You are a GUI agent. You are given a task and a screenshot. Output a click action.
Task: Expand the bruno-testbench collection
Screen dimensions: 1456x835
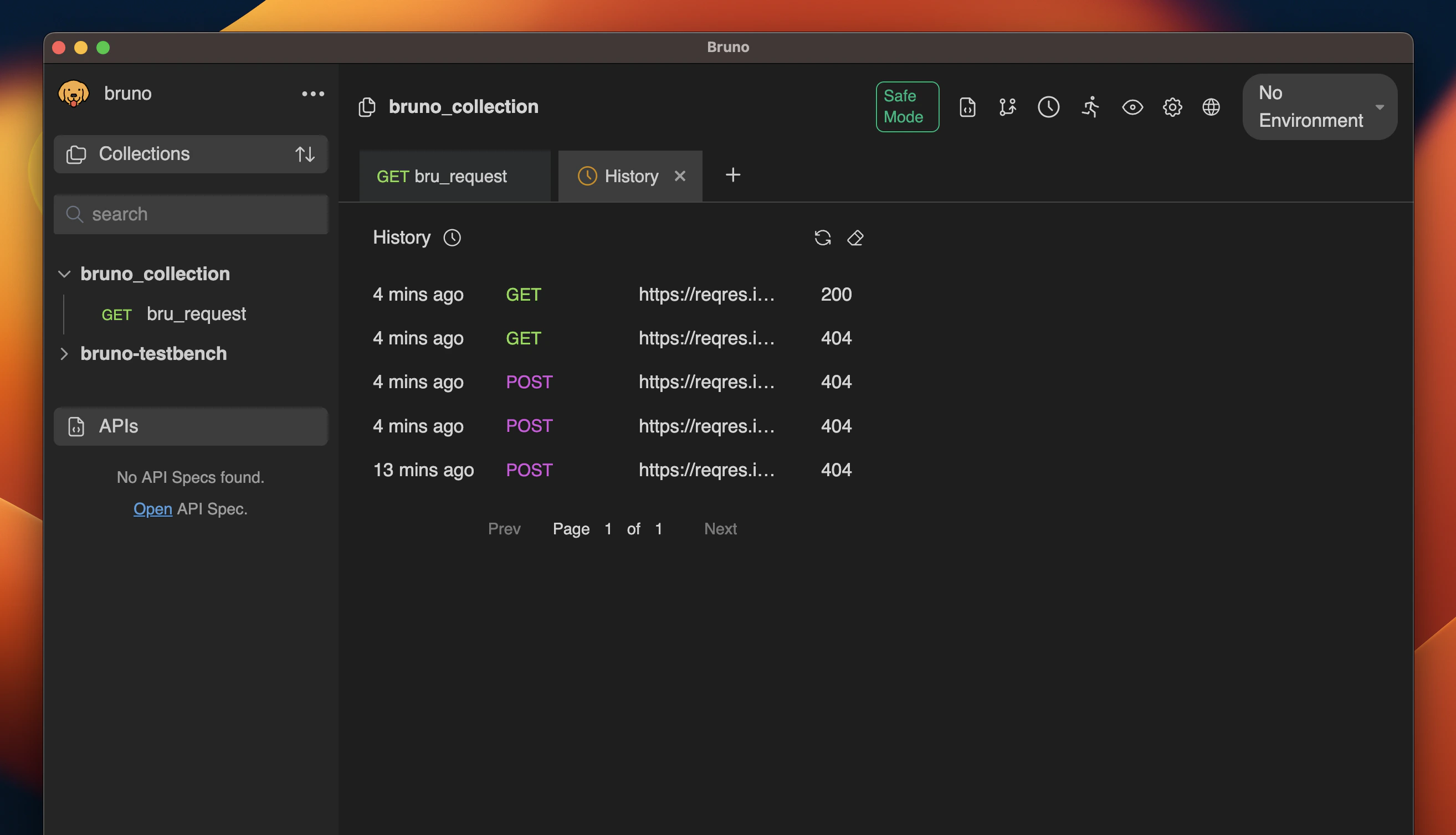pyautogui.click(x=64, y=354)
